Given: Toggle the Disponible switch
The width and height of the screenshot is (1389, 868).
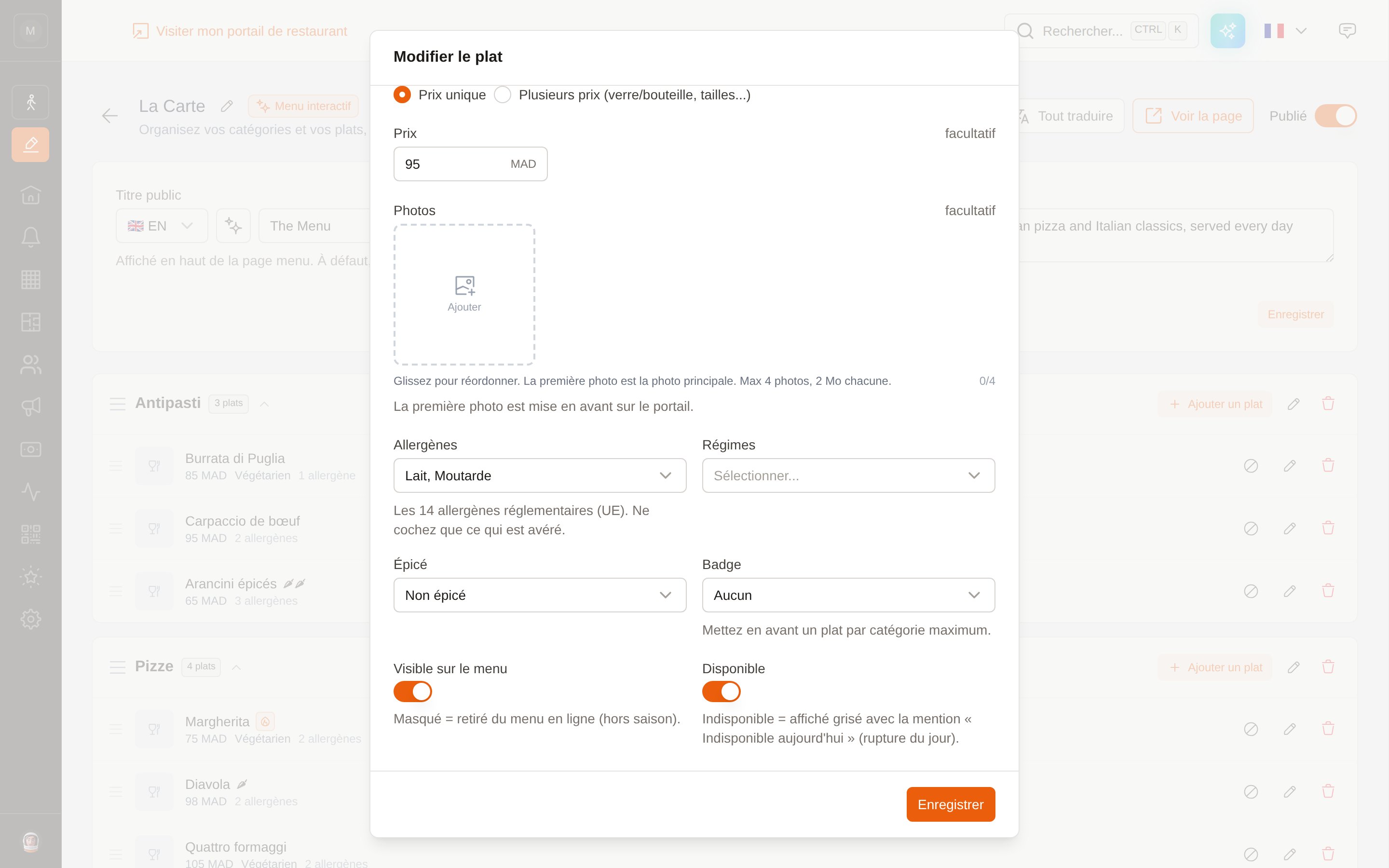Looking at the screenshot, I should 722,692.
